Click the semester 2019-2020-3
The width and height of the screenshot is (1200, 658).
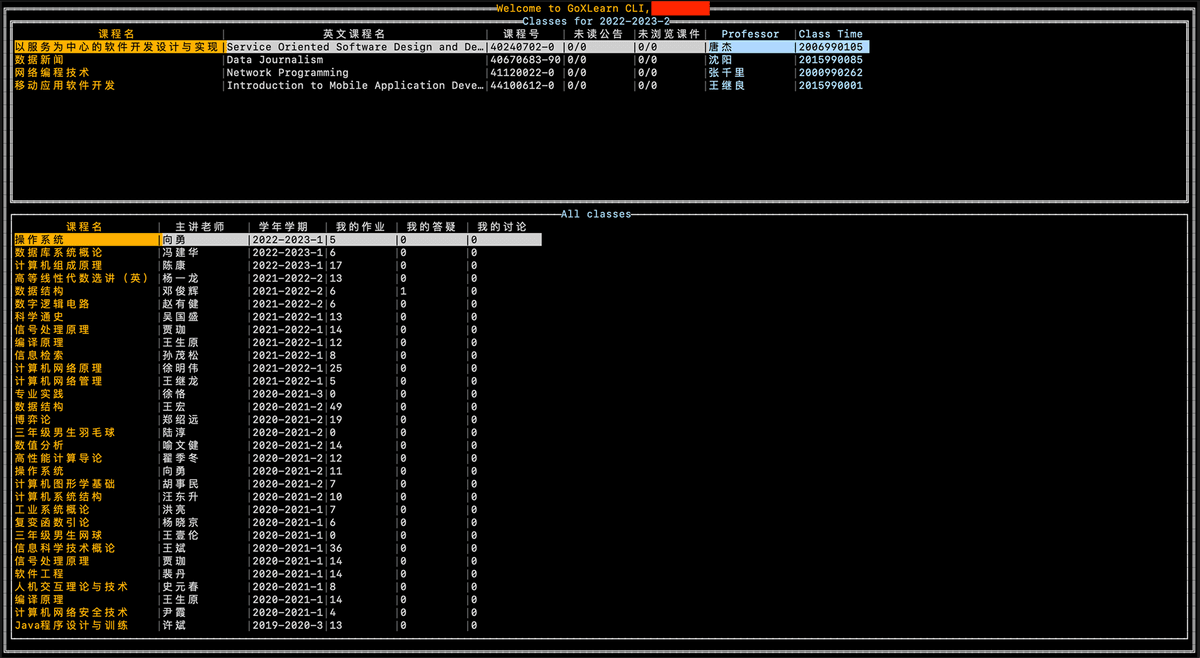[288, 625]
